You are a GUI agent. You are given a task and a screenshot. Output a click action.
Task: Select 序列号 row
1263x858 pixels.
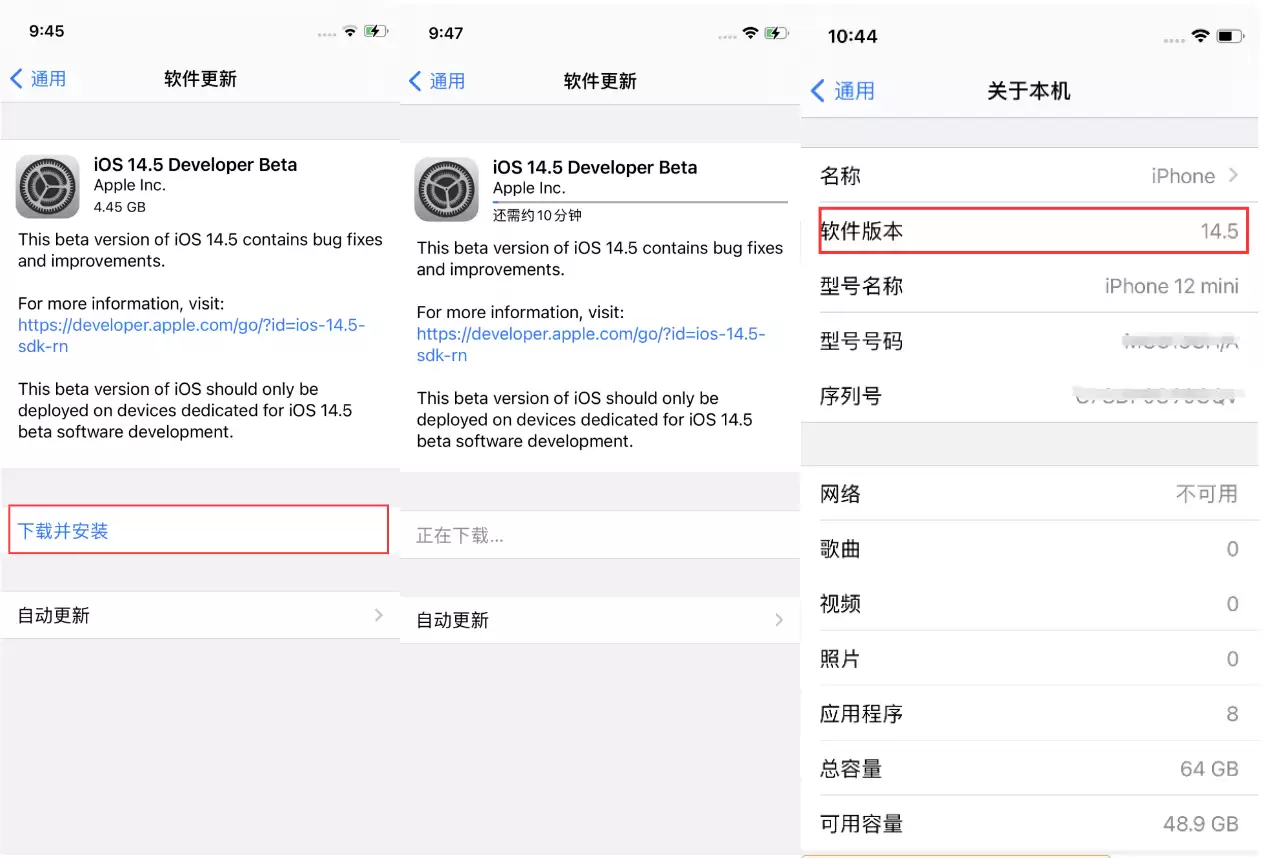click(1031, 396)
